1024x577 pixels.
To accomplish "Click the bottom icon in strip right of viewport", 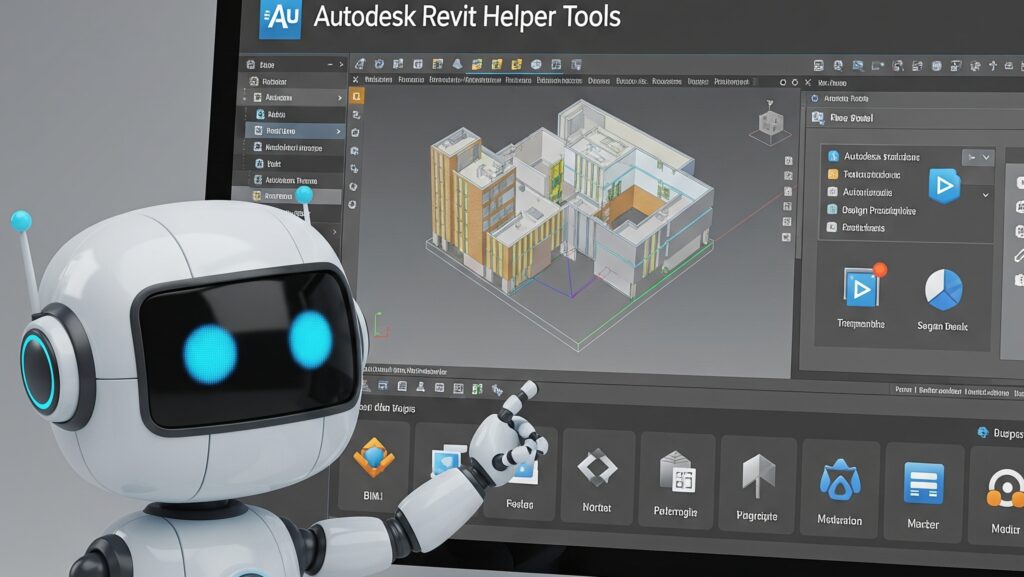I will 786,238.
